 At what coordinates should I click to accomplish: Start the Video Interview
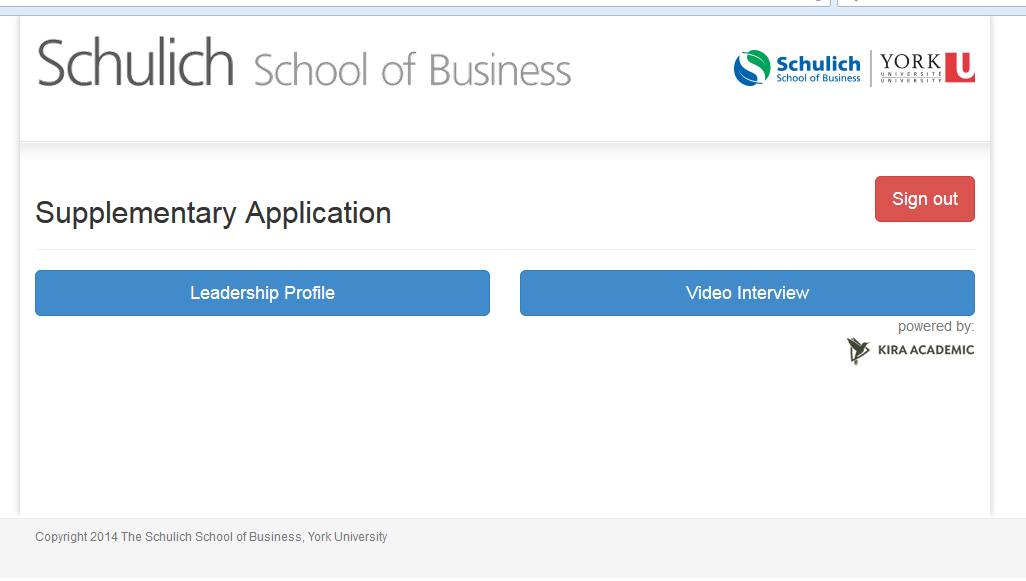pyautogui.click(x=747, y=293)
